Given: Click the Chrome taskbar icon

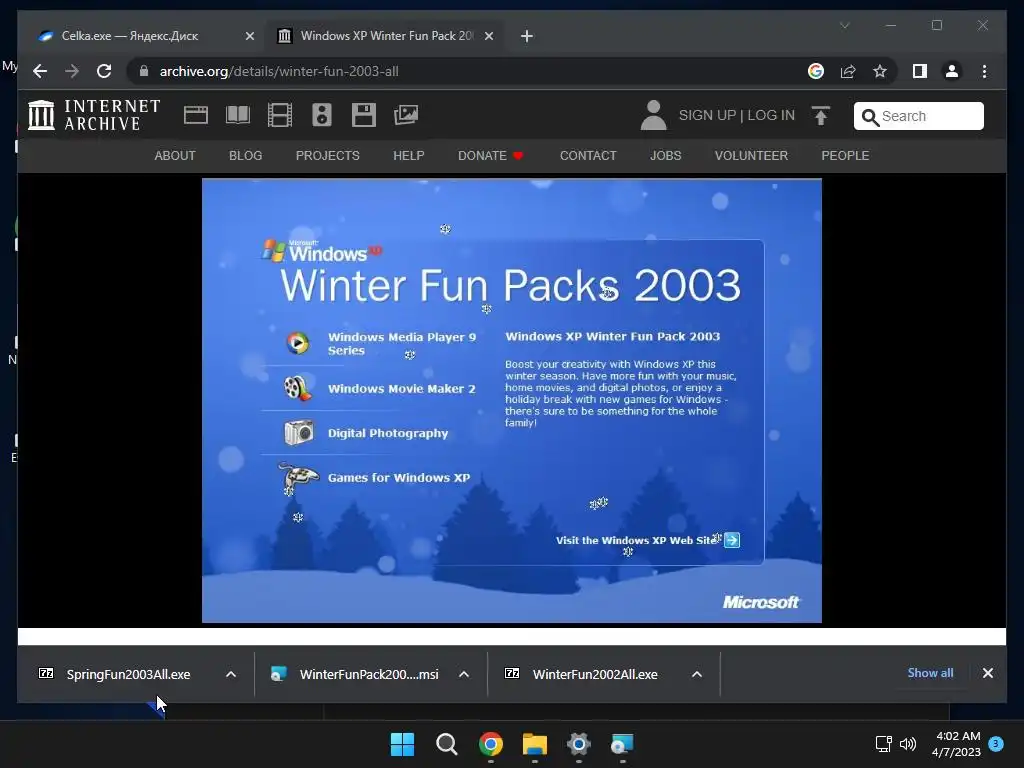Looking at the screenshot, I should tap(490, 744).
